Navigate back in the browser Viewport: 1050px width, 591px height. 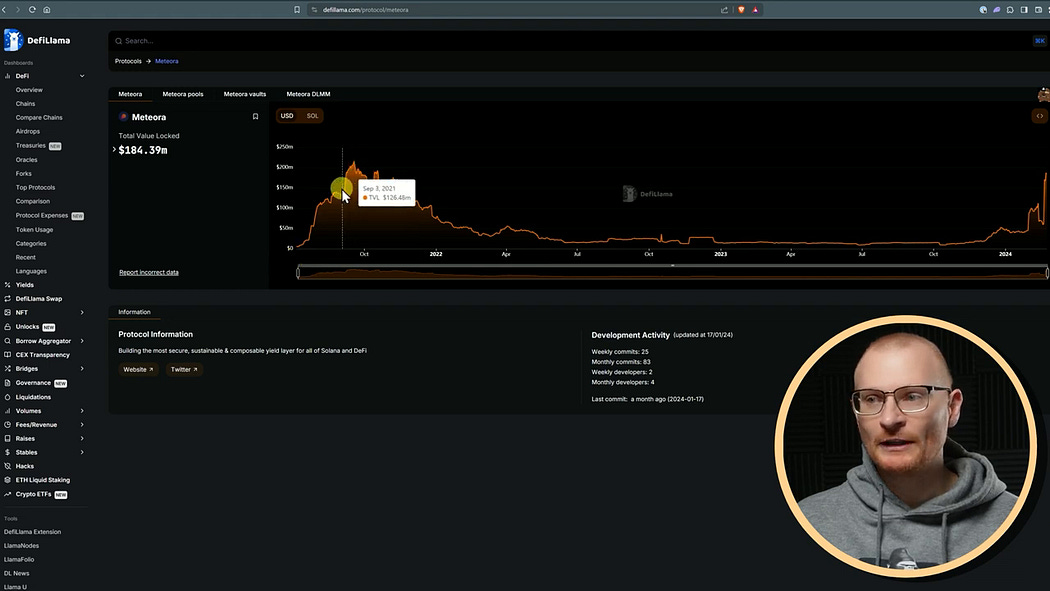4,9
